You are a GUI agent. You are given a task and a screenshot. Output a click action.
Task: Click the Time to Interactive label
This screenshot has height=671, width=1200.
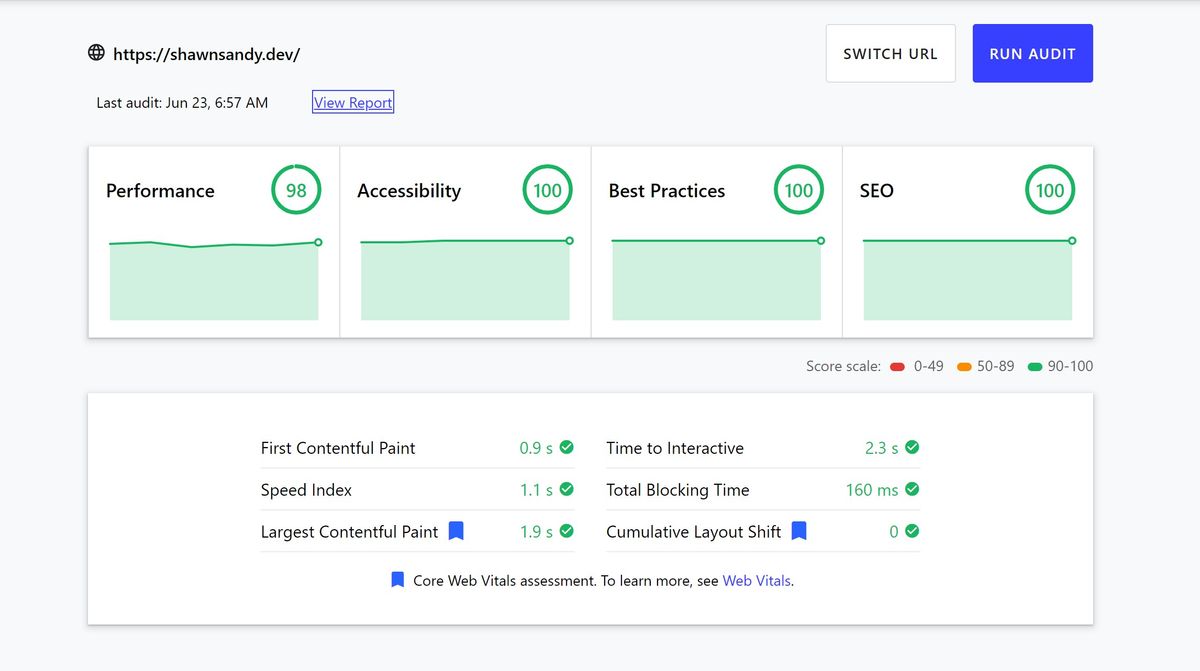675,448
